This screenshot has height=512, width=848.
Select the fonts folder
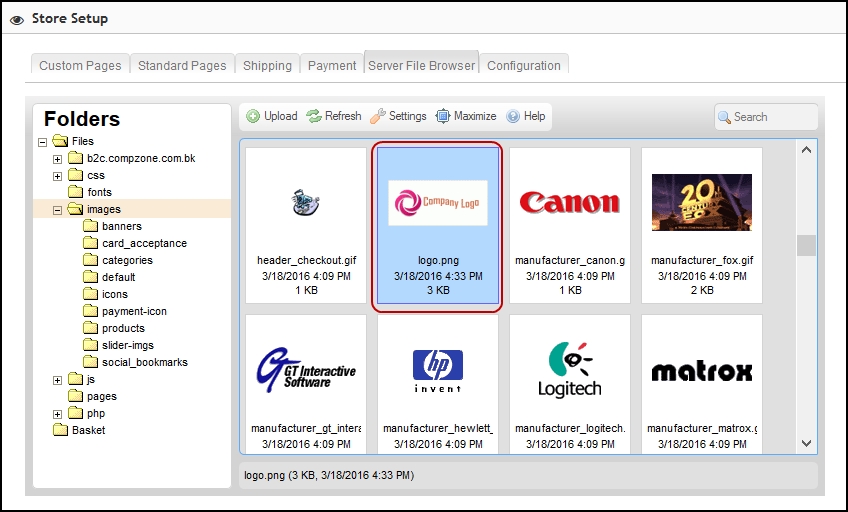point(90,192)
